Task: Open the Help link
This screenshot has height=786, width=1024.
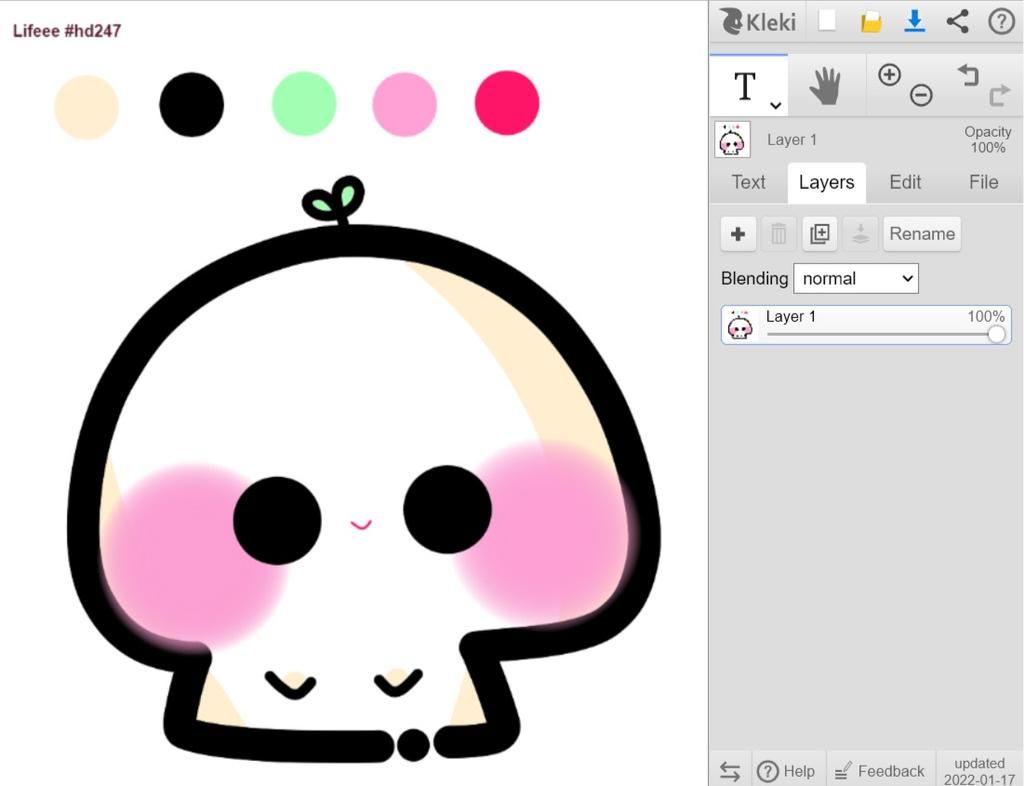Action: [786, 771]
